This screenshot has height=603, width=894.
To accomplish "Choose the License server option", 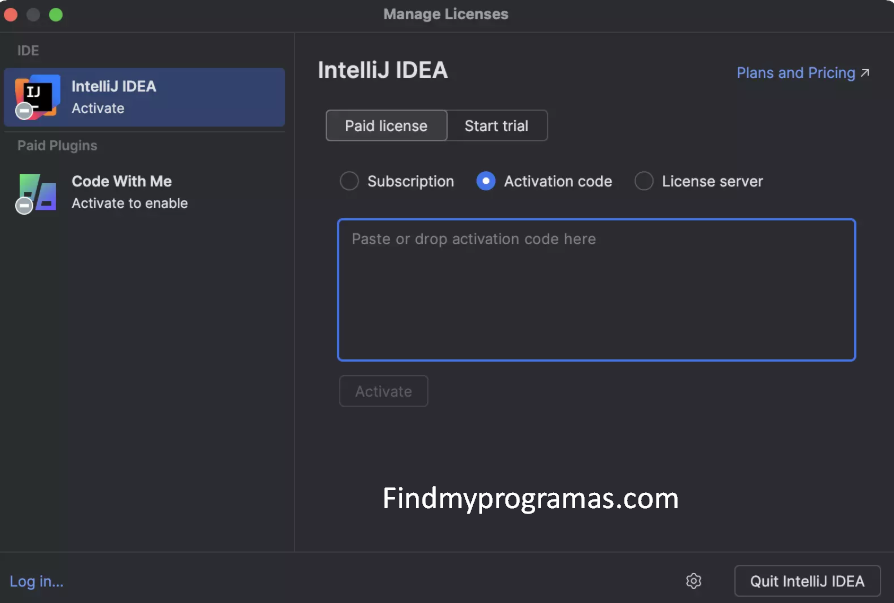I will (x=643, y=181).
